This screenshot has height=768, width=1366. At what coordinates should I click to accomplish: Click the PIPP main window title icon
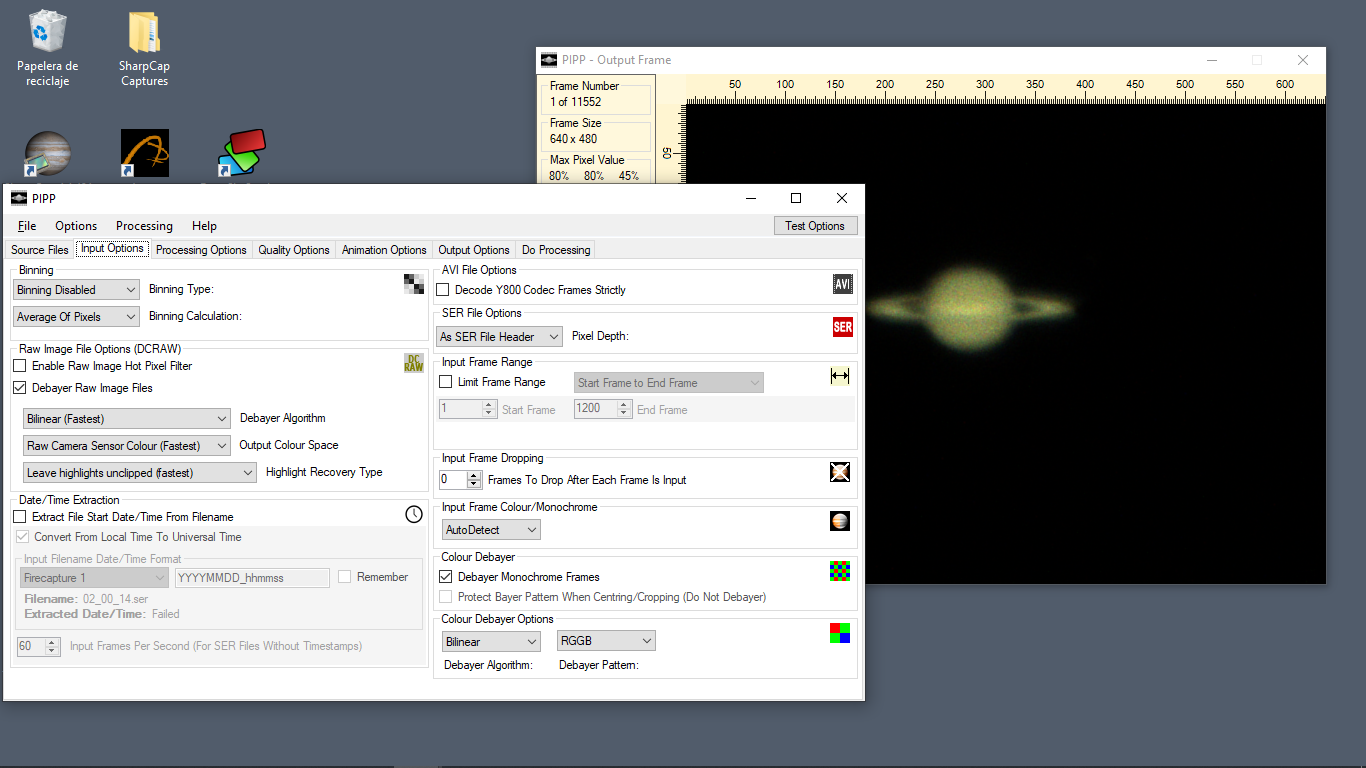19,198
